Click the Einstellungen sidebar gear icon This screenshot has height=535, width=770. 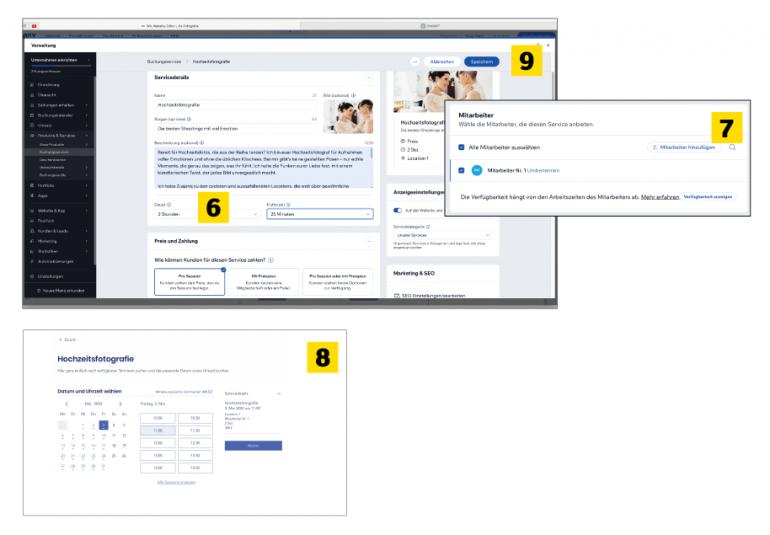[32, 277]
